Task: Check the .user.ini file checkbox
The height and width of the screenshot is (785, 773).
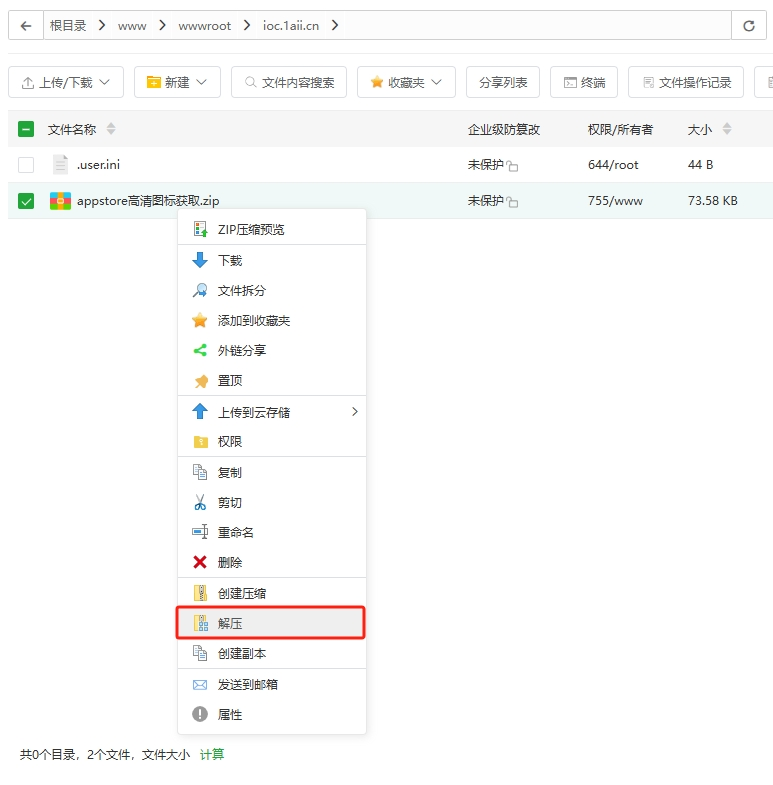Action: (26, 165)
